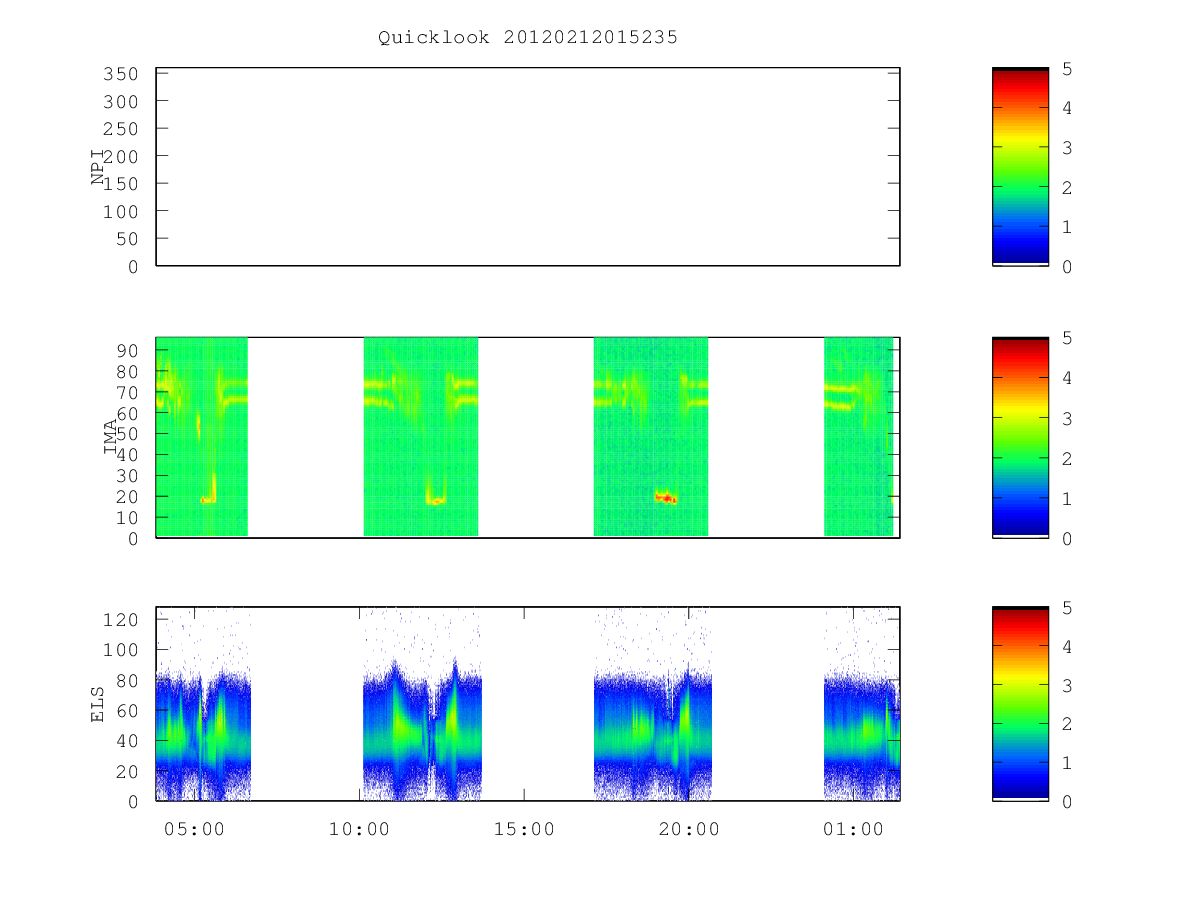The width and height of the screenshot is (1200, 900).
Task: Select the NPI y-axis label
Action: tap(98, 167)
